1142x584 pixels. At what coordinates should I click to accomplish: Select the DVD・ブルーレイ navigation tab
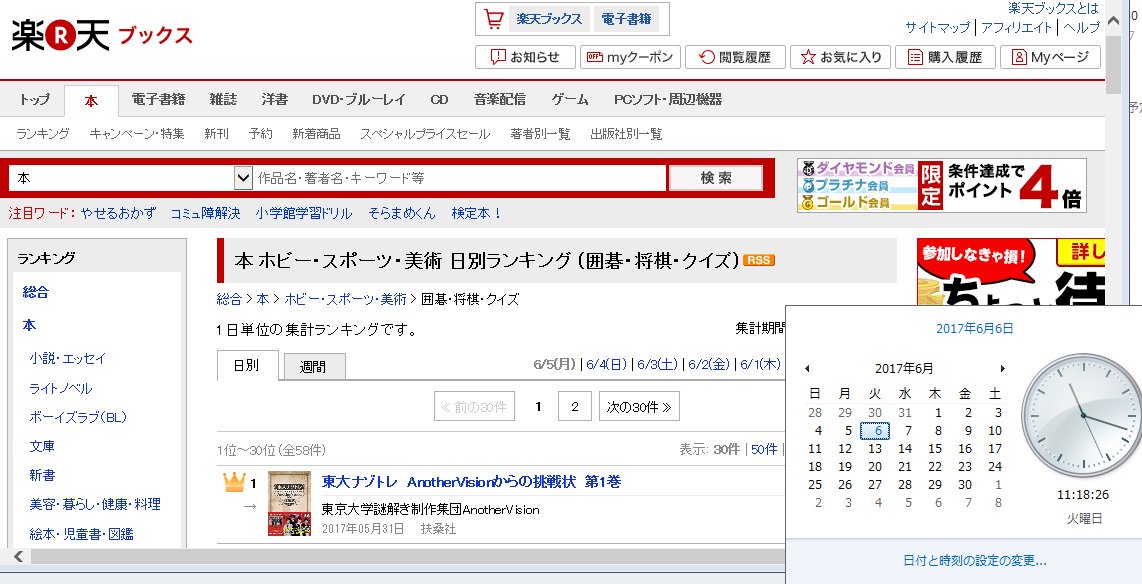[359, 100]
